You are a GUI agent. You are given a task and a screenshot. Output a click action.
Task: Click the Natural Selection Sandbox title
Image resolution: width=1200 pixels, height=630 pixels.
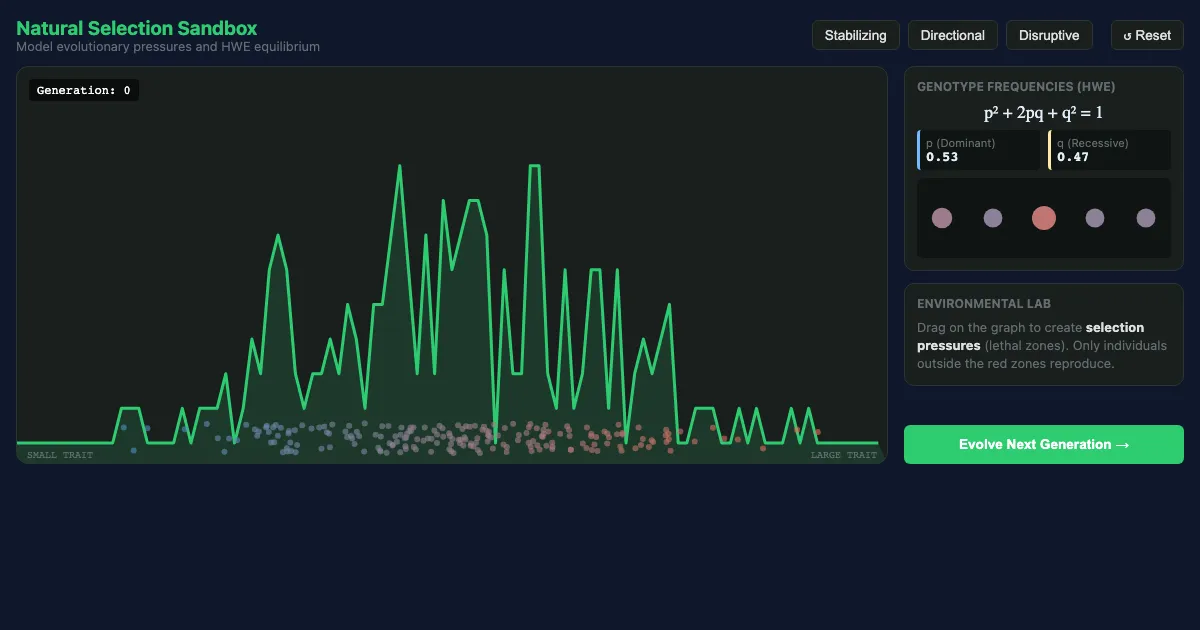(x=137, y=29)
